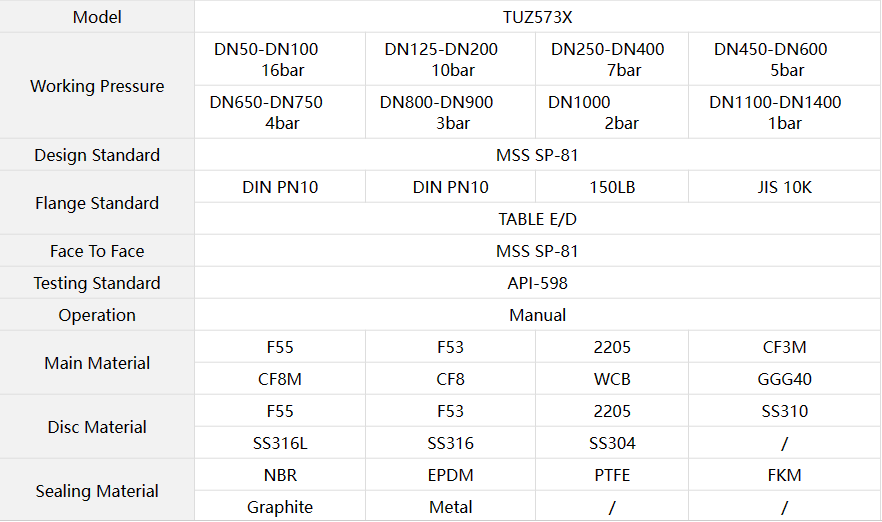
Task: Click the Working Pressure row header
Action: [x=97, y=86]
